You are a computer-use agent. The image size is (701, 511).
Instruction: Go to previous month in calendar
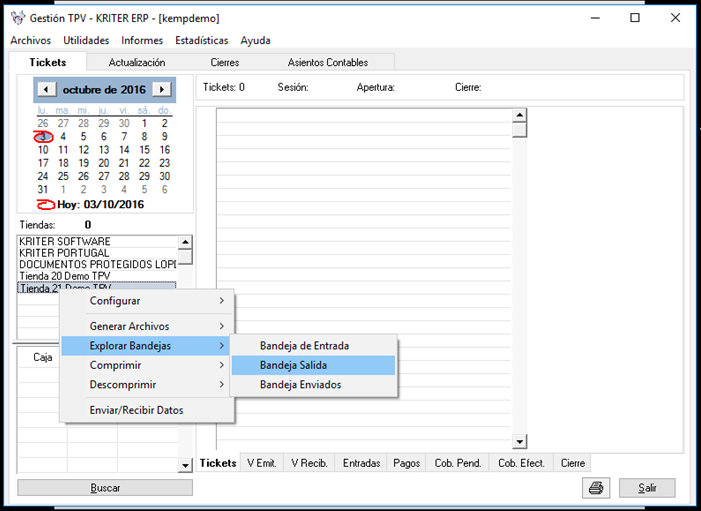pos(46,89)
